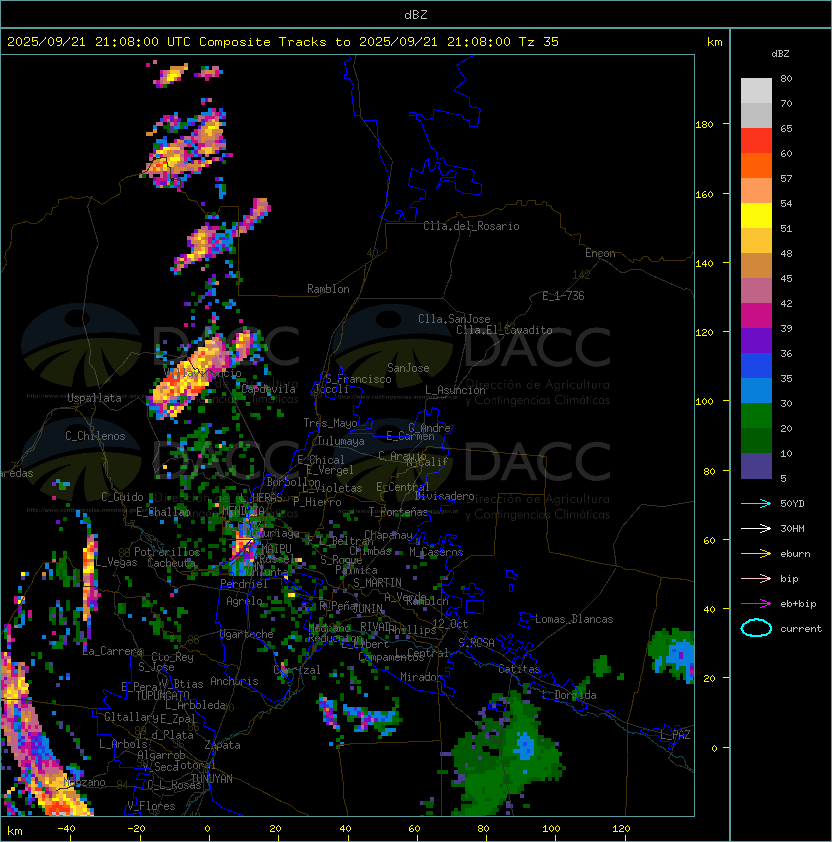Click the 'E_1-736' place label
The height and width of the screenshot is (842, 832).
(563, 296)
